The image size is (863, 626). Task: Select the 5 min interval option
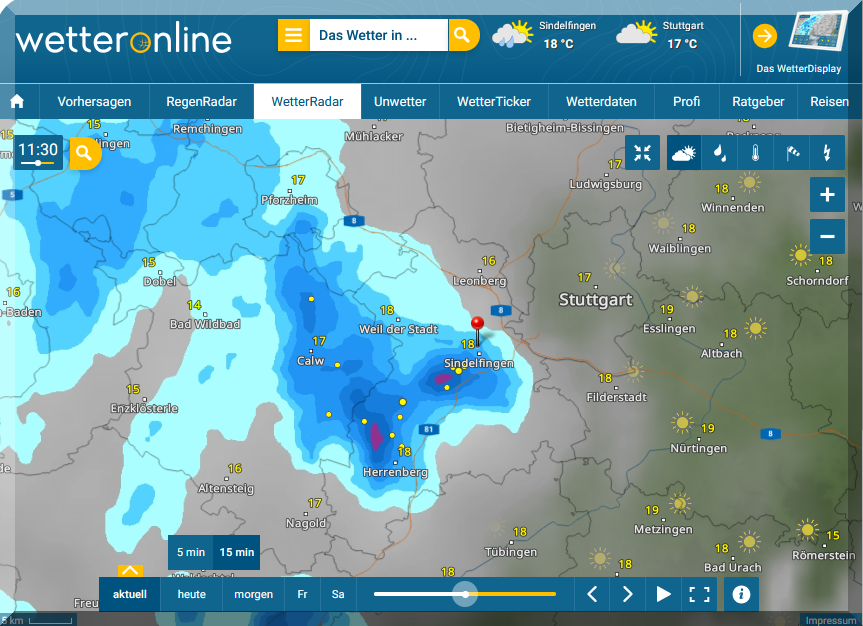[191, 552]
